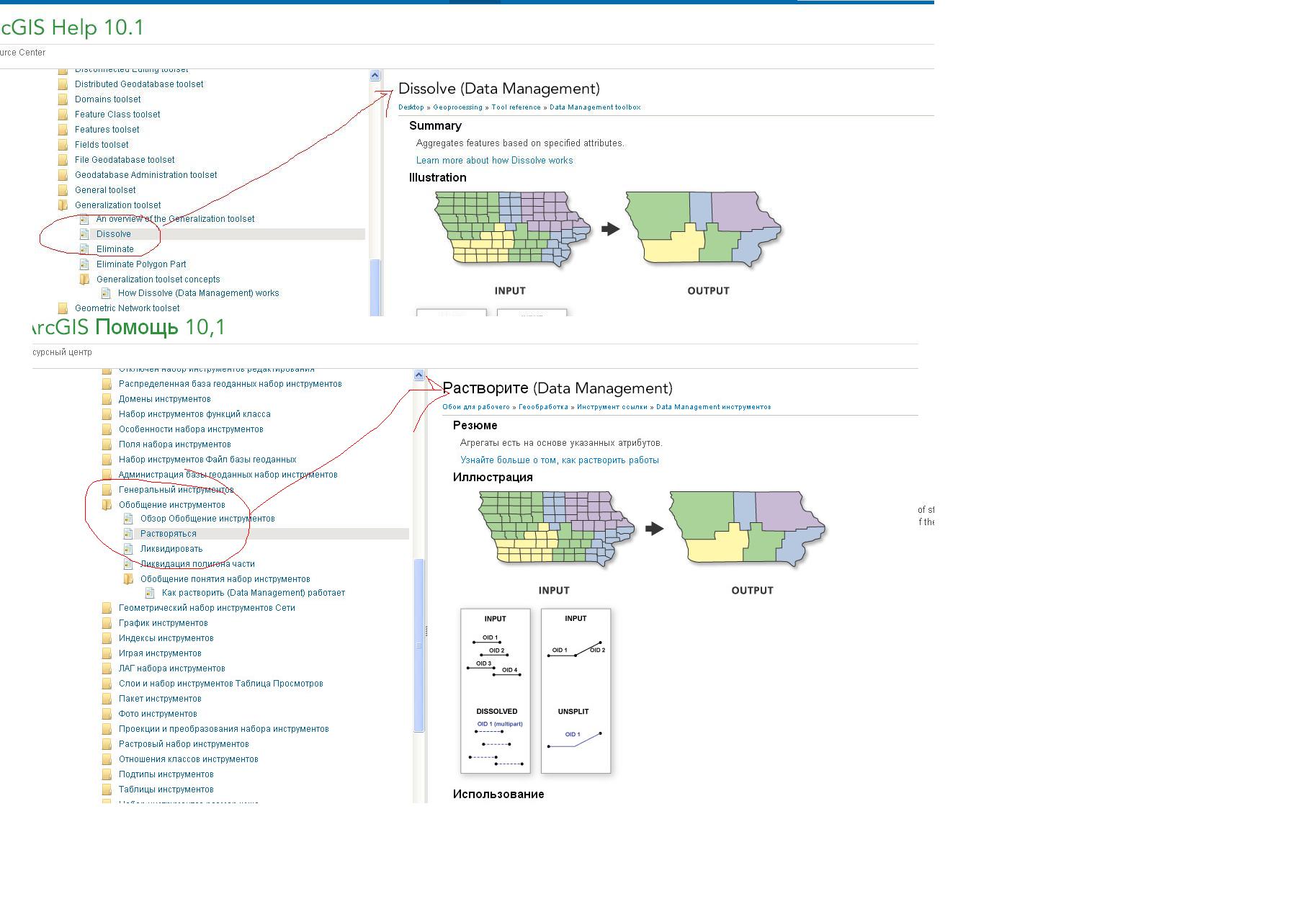The width and height of the screenshot is (1316, 899).
Task: Select the Eliminate topic in the tree
Action: point(115,249)
